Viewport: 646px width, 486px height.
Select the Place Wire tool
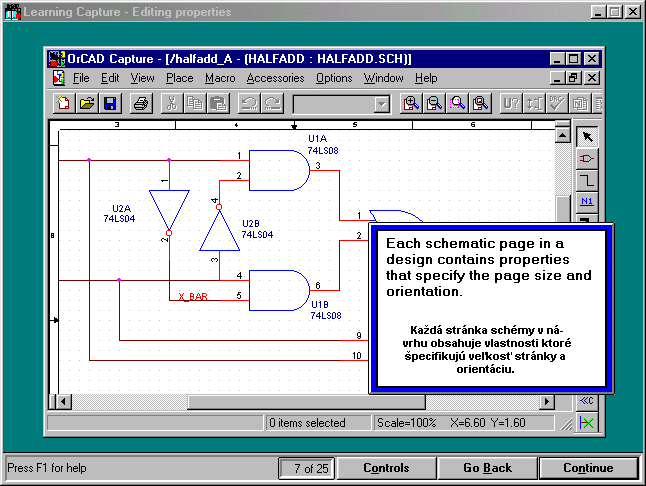(588, 181)
